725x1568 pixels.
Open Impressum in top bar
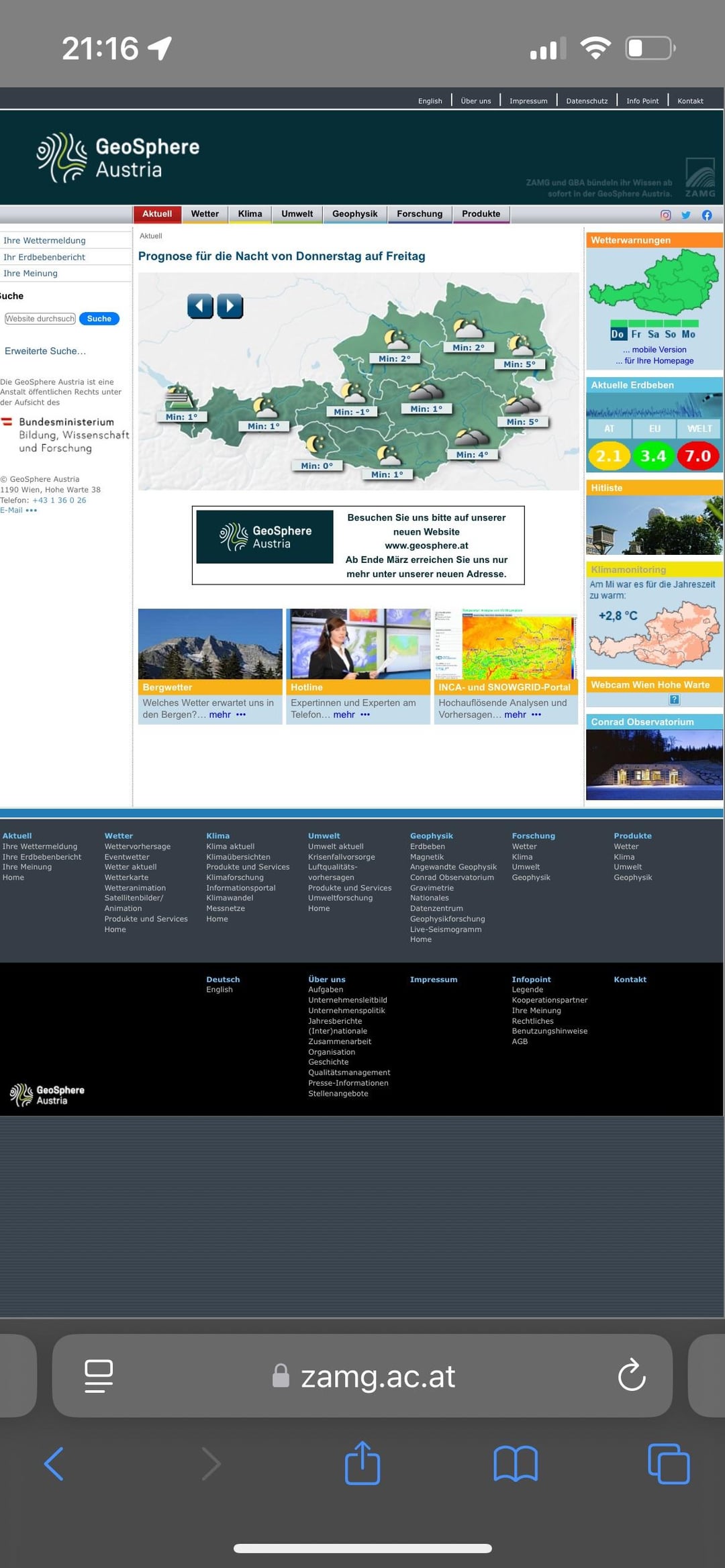tap(528, 101)
